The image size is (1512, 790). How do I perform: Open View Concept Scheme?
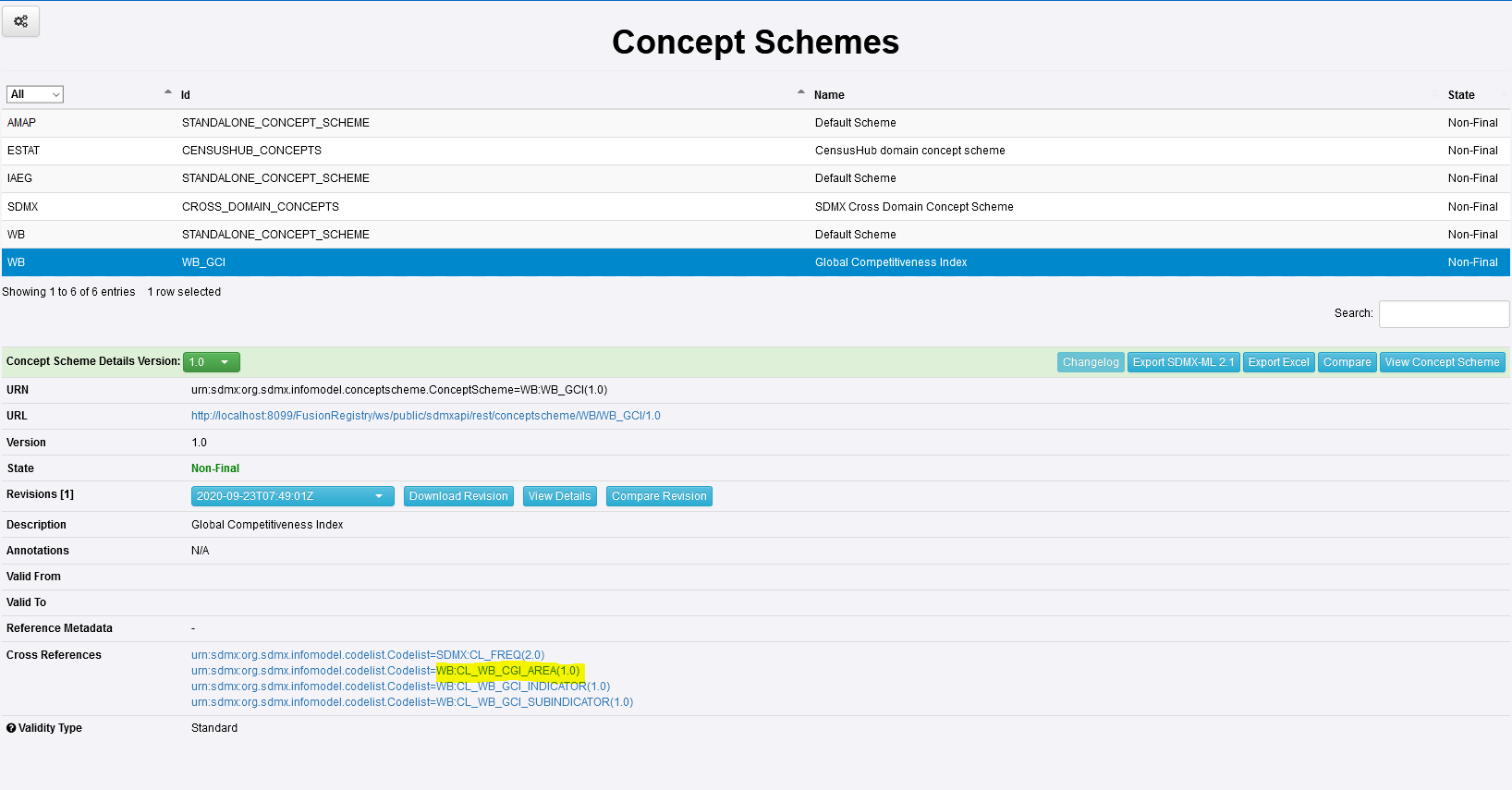1442,362
